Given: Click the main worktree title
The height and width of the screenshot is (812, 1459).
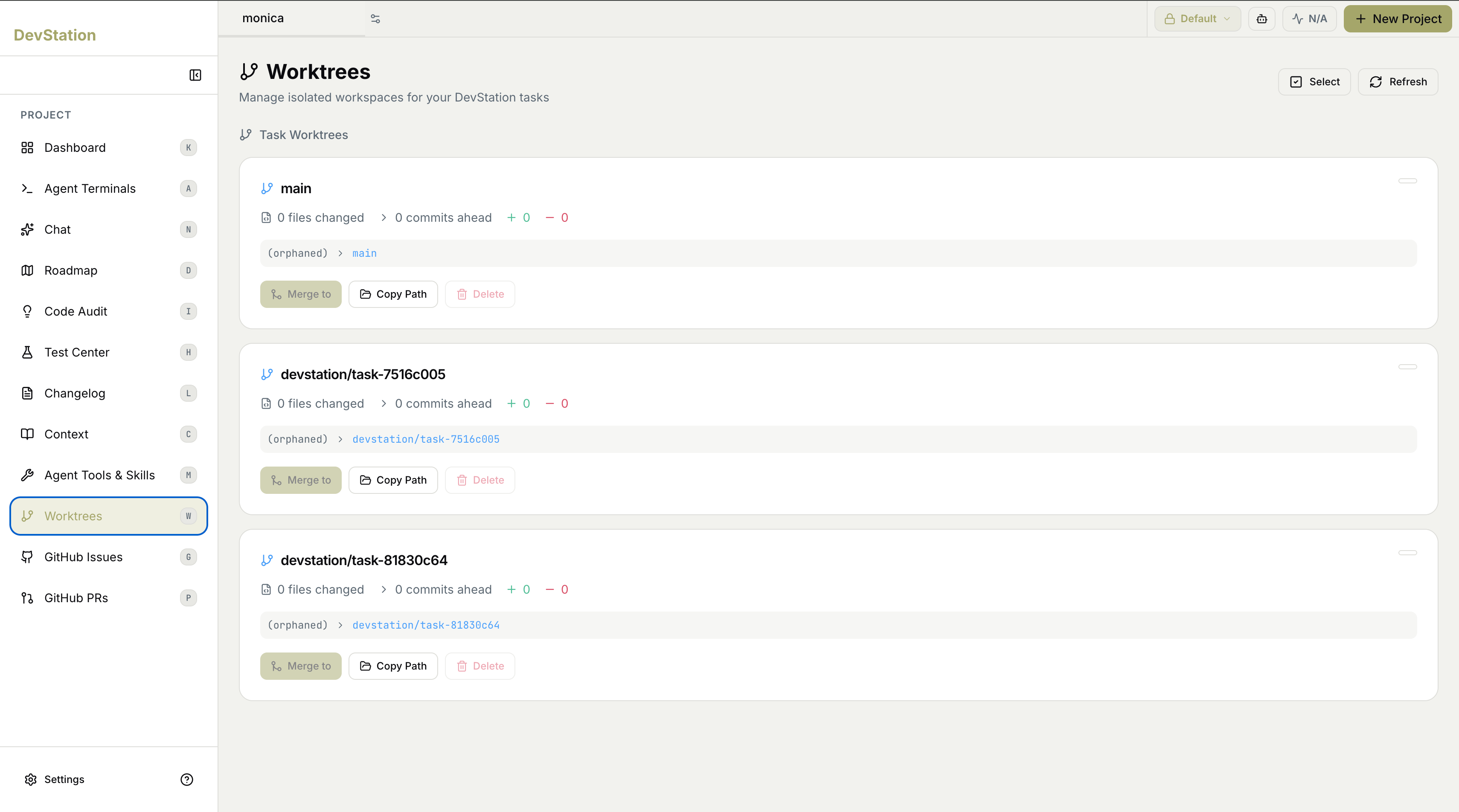Looking at the screenshot, I should [296, 188].
